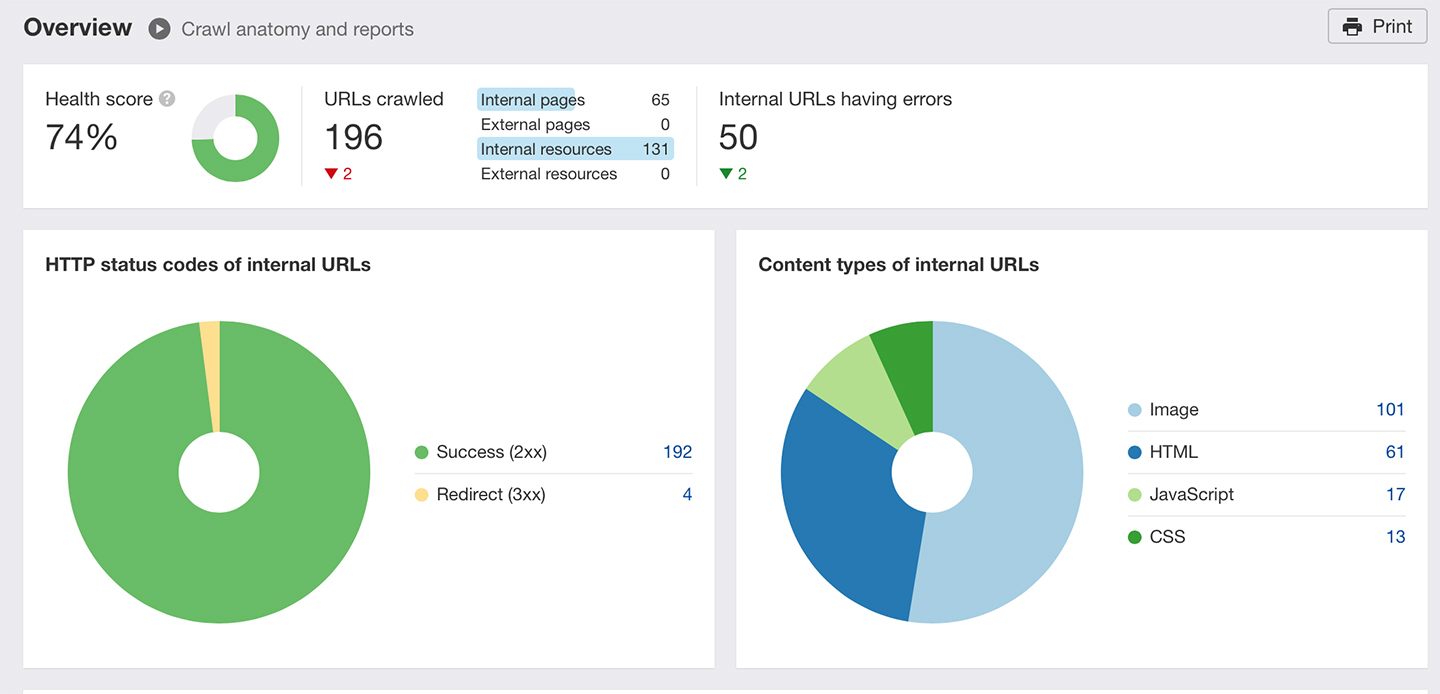This screenshot has width=1440, height=694.
Task: Click the Image legend color dot
Action: coord(1135,410)
